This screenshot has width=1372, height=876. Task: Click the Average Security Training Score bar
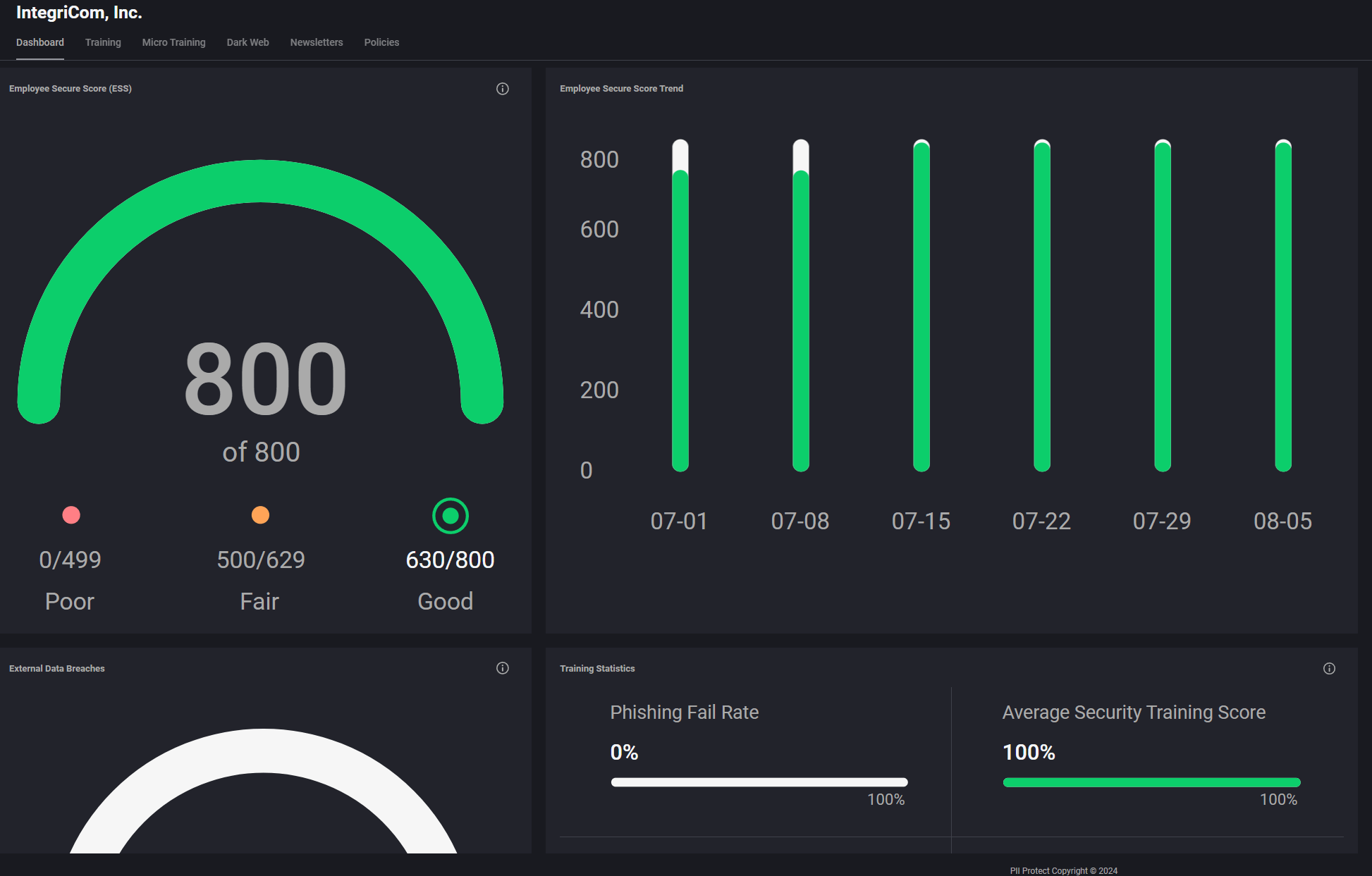[1152, 782]
